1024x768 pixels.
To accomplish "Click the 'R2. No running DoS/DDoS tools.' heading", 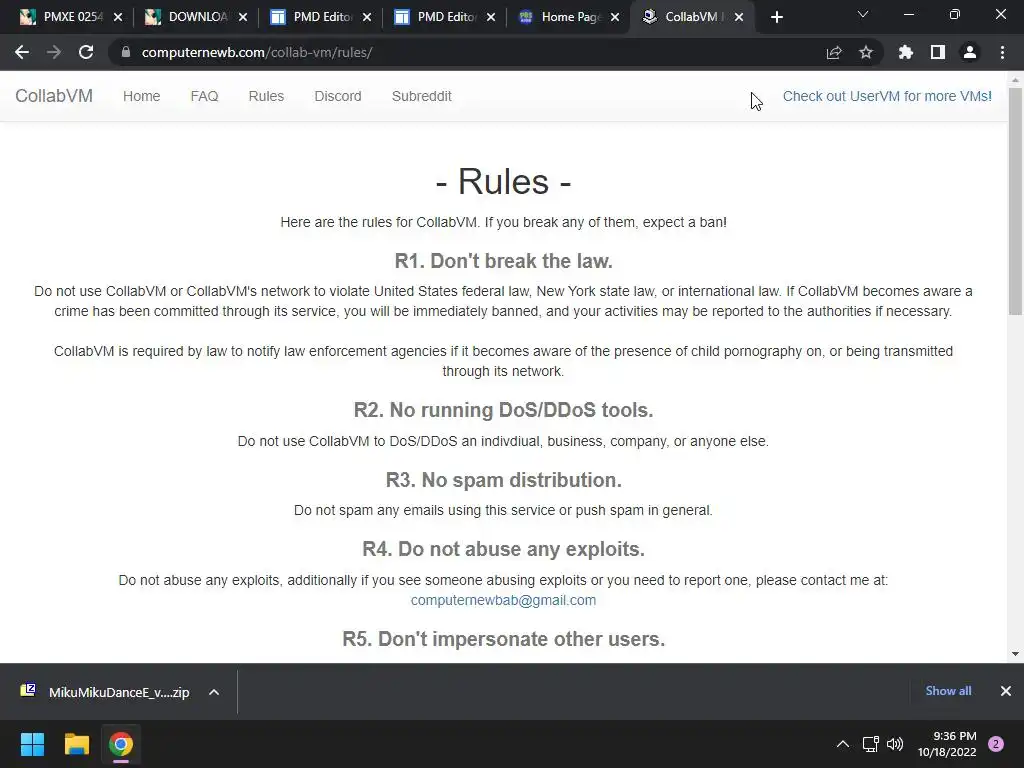I will click(x=504, y=410).
